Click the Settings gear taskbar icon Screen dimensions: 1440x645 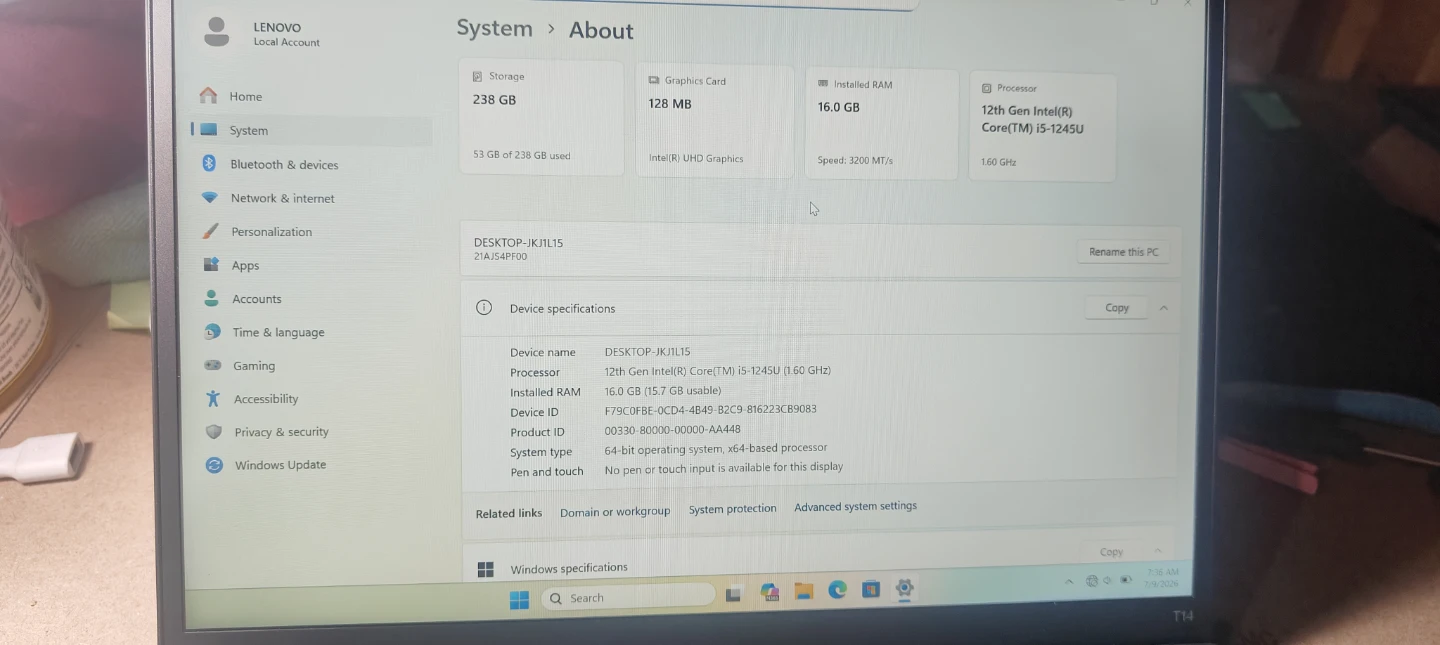coord(904,589)
